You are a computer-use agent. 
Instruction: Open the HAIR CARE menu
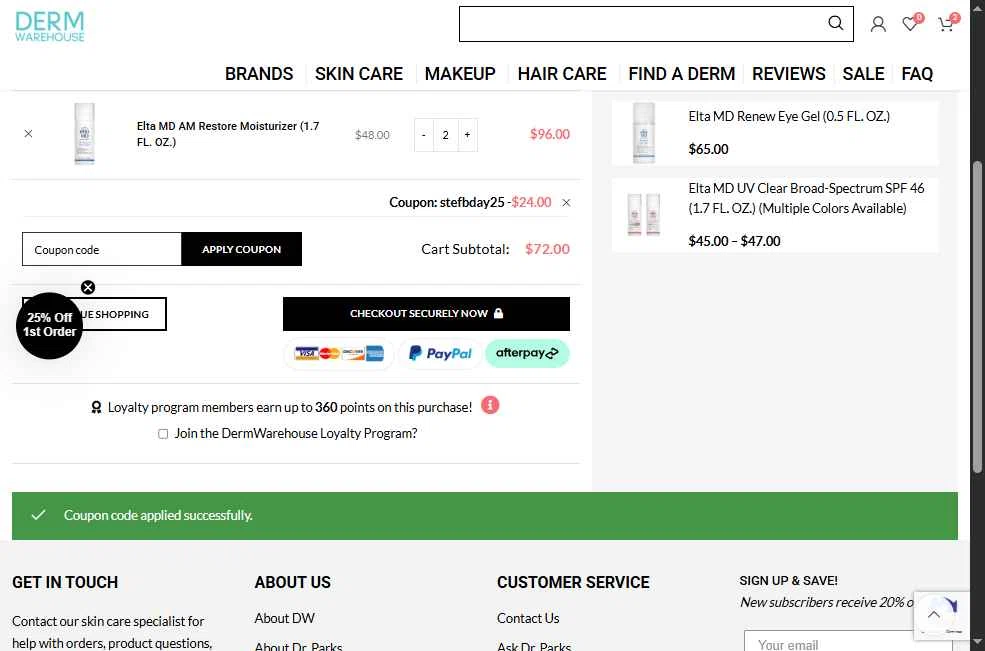[x=562, y=74]
